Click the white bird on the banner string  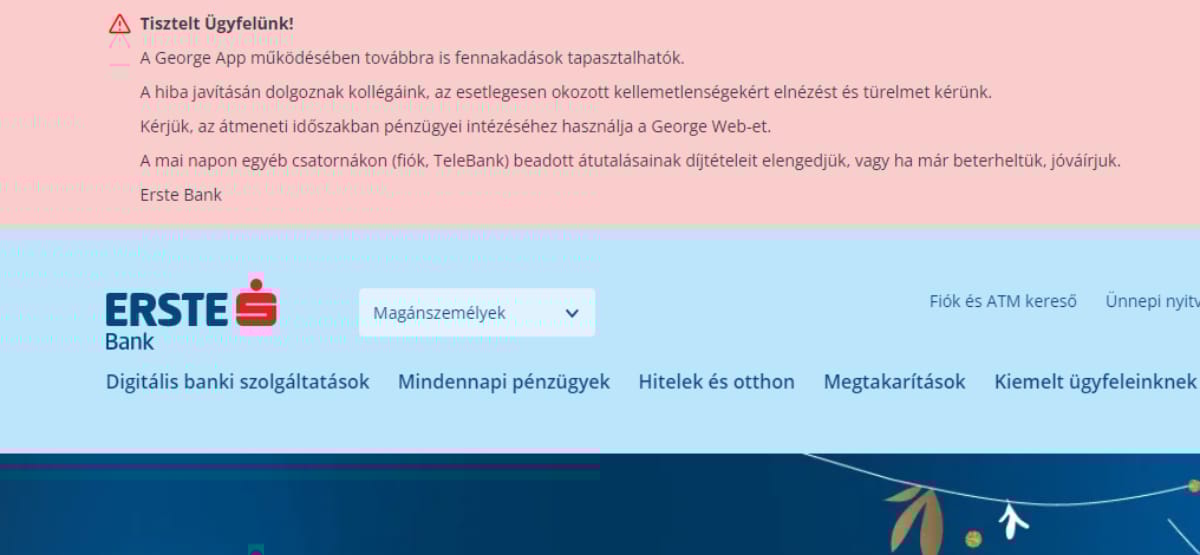pos(1014,520)
